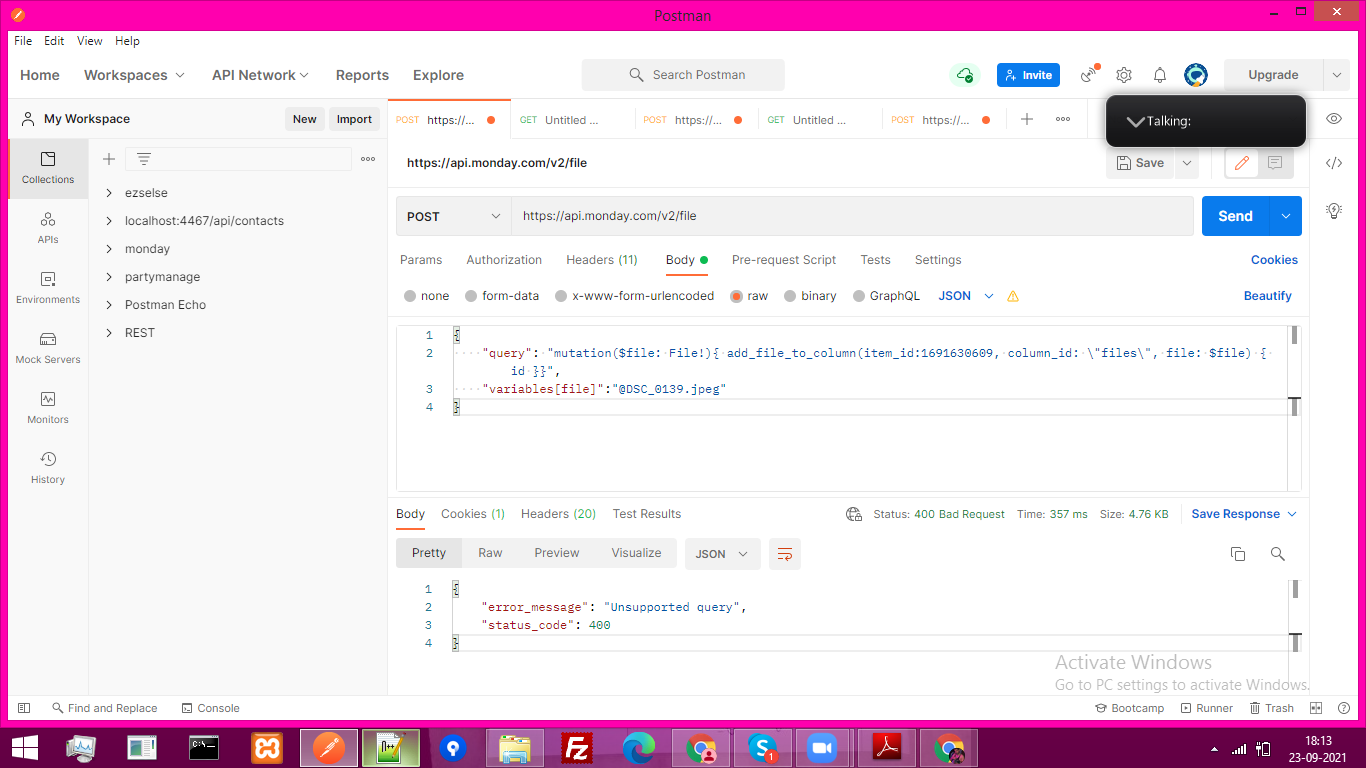Click the network globe icon near Status
Viewport: 1366px width, 768px height.
tap(854, 514)
